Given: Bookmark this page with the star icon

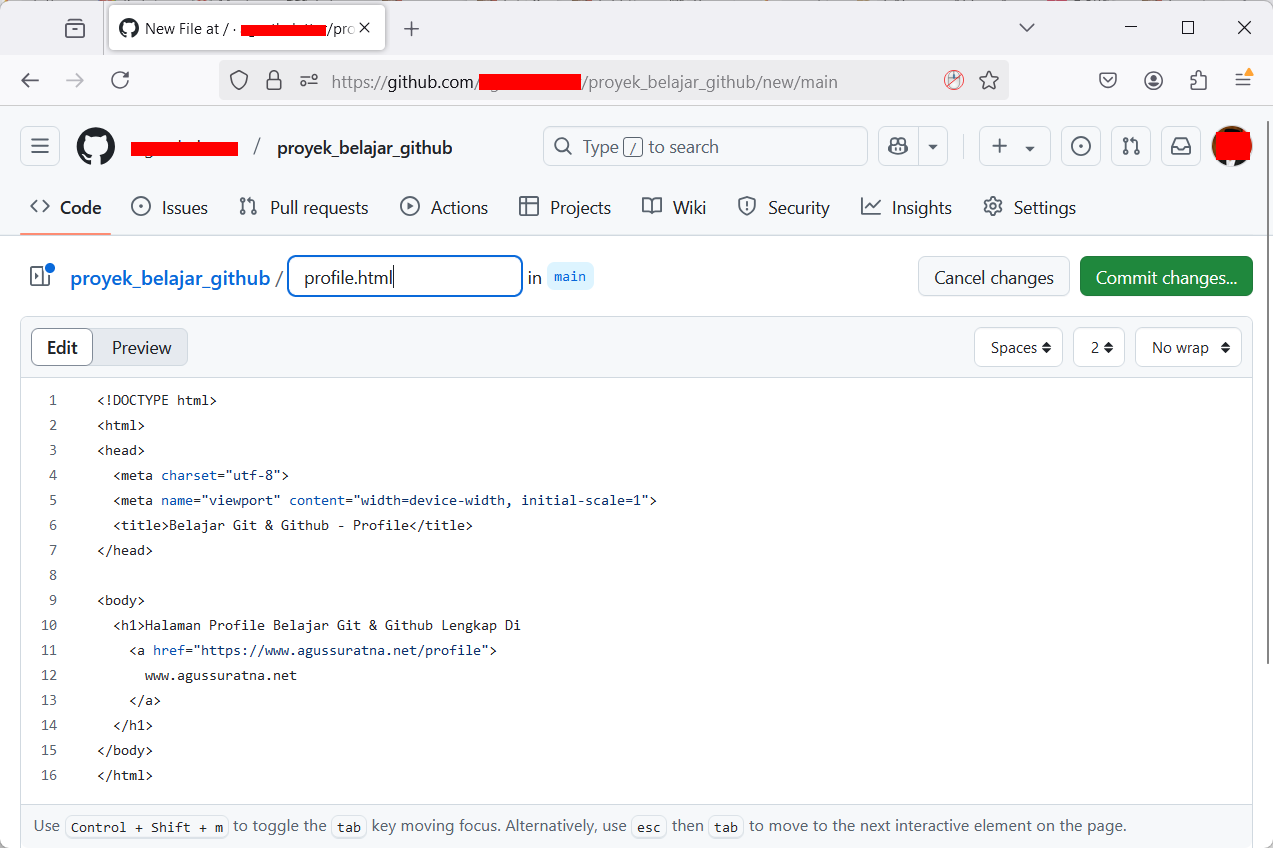Looking at the screenshot, I should pos(989,81).
